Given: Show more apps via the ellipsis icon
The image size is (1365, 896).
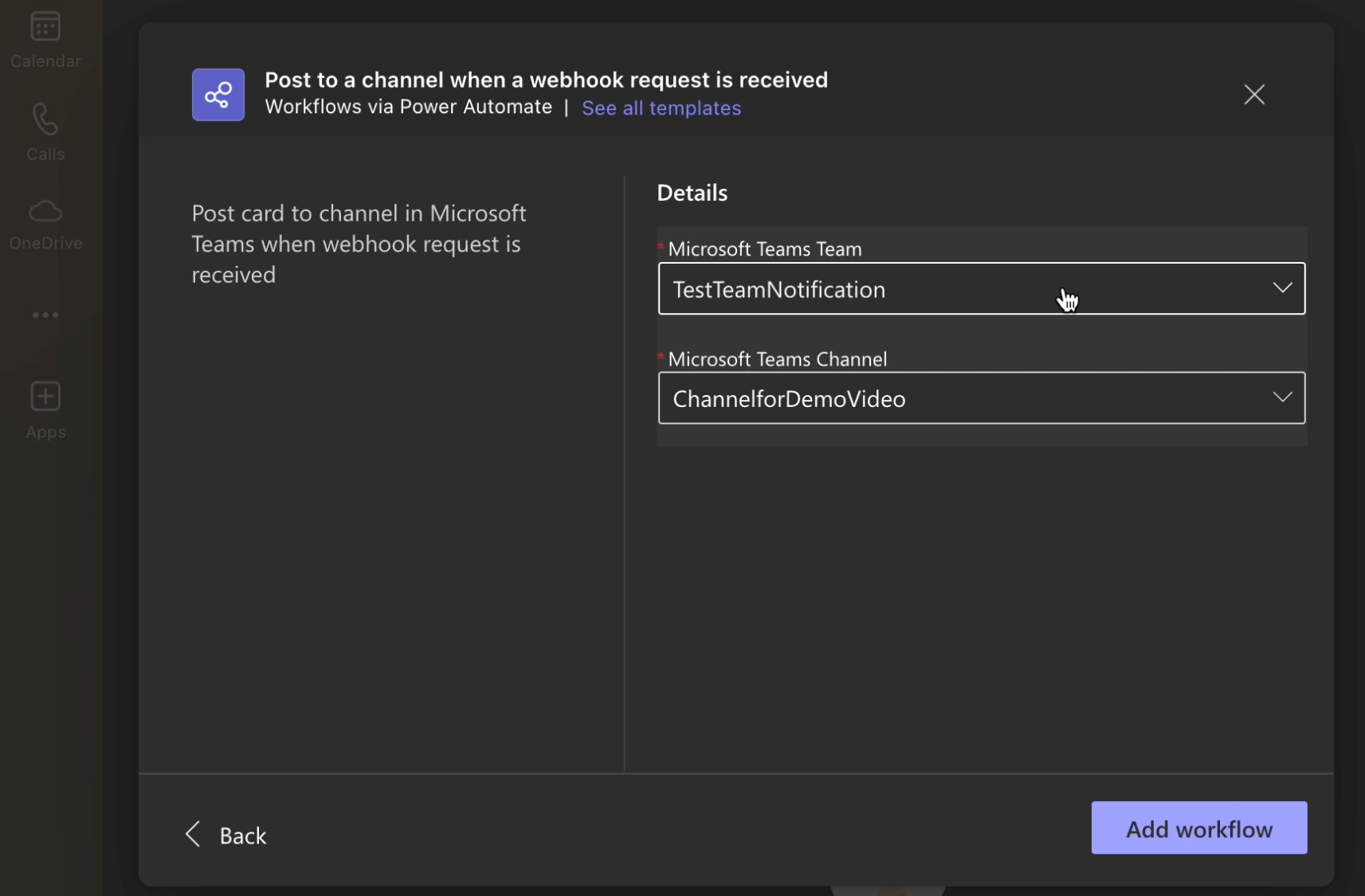Looking at the screenshot, I should tap(45, 315).
